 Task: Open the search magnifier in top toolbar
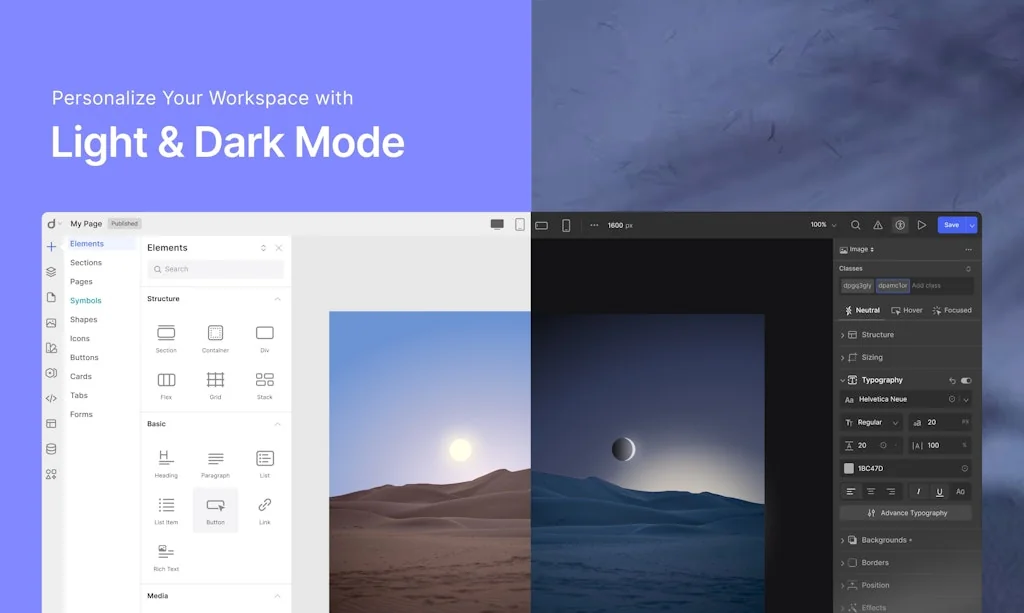pyautogui.click(x=855, y=225)
